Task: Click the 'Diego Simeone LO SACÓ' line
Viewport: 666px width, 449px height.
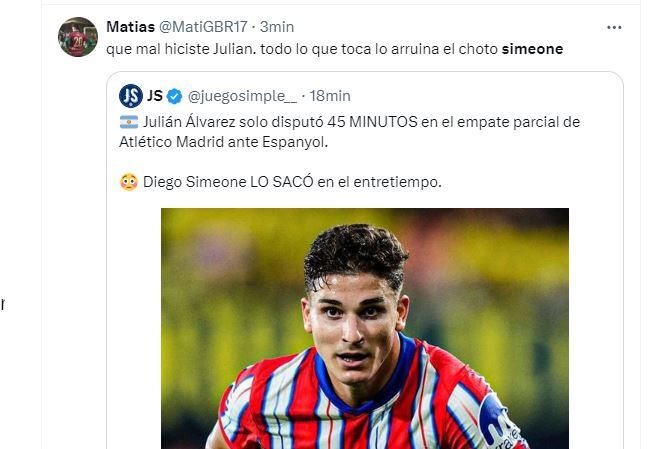Action: (x=292, y=182)
